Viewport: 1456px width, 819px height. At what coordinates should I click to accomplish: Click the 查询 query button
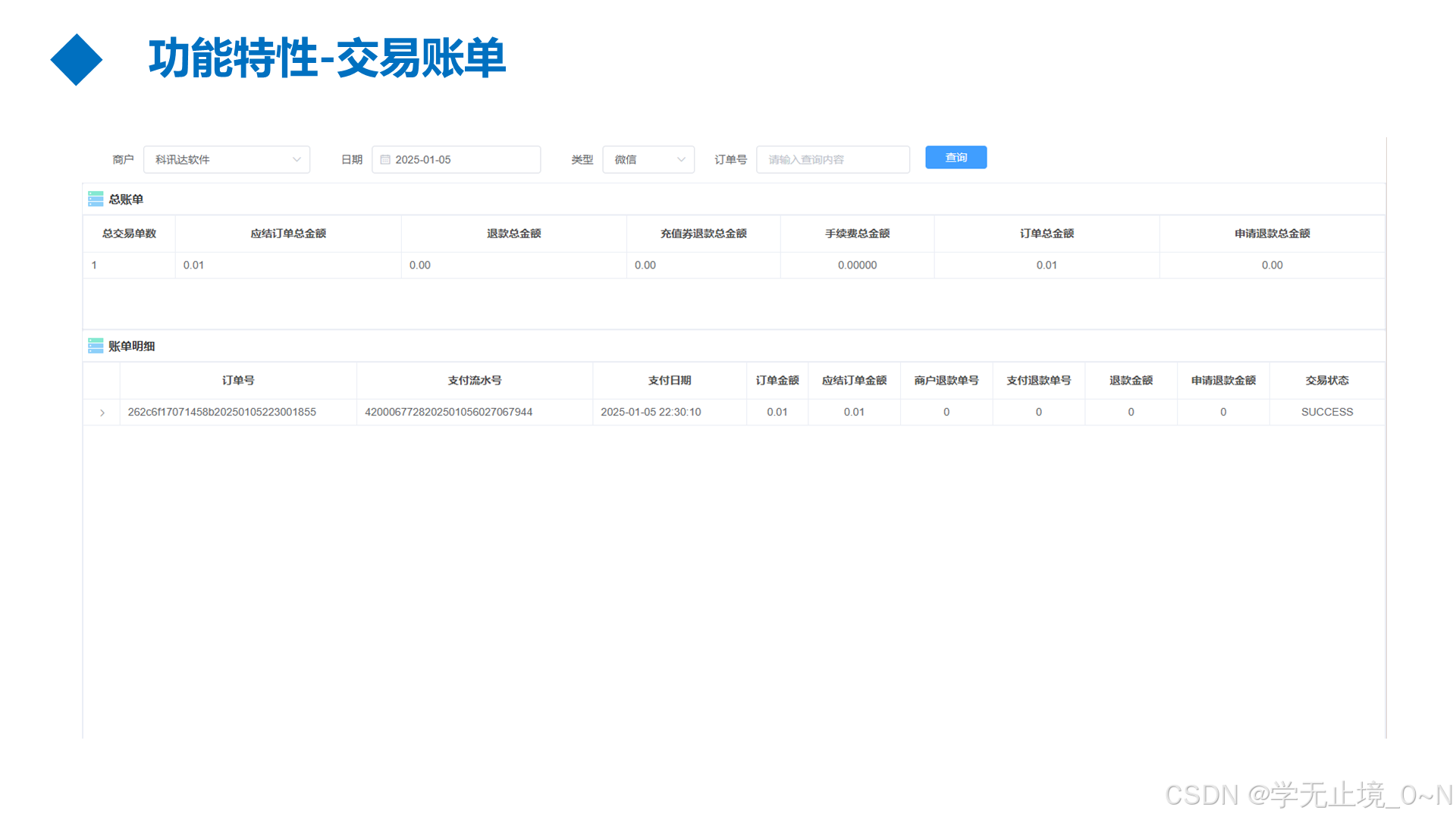click(955, 158)
